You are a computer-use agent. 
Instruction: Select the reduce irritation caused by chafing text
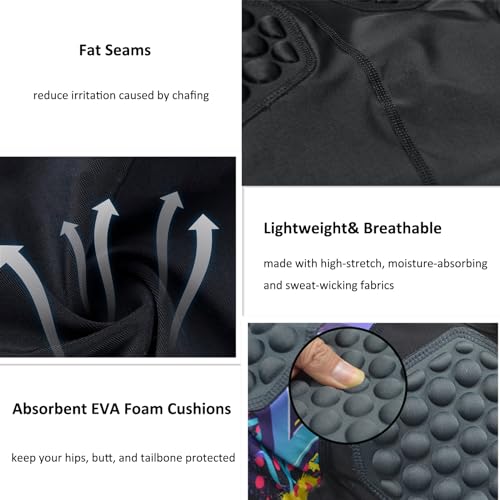click(121, 95)
